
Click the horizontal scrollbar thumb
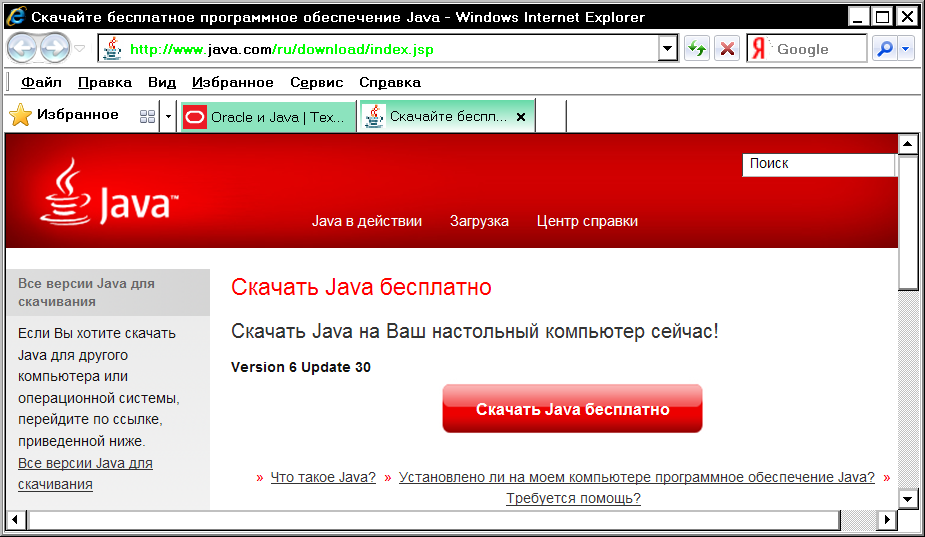click(x=434, y=520)
